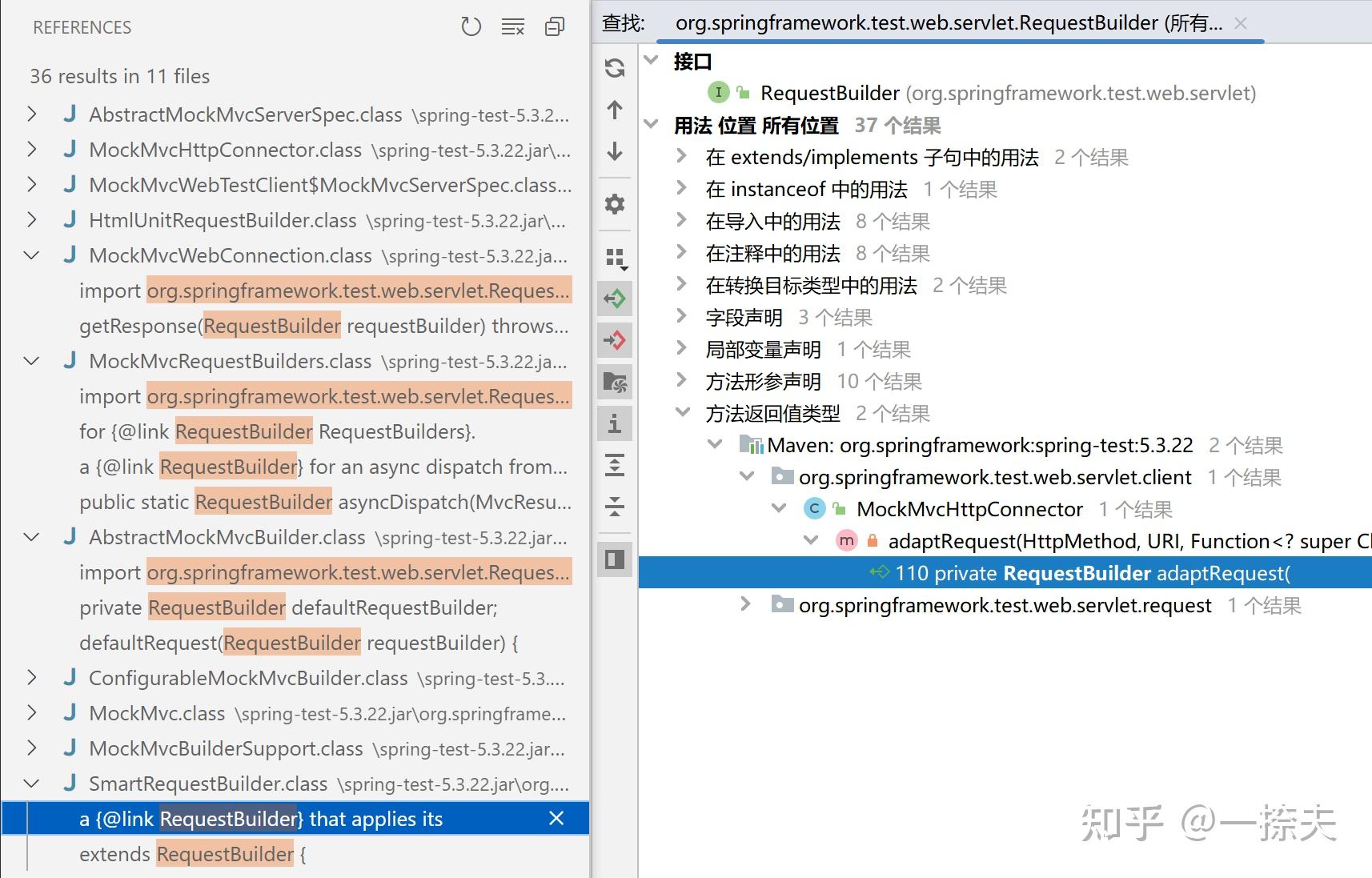
Task: Click the expand all icon in the usages toolbar
Action: (x=614, y=465)
